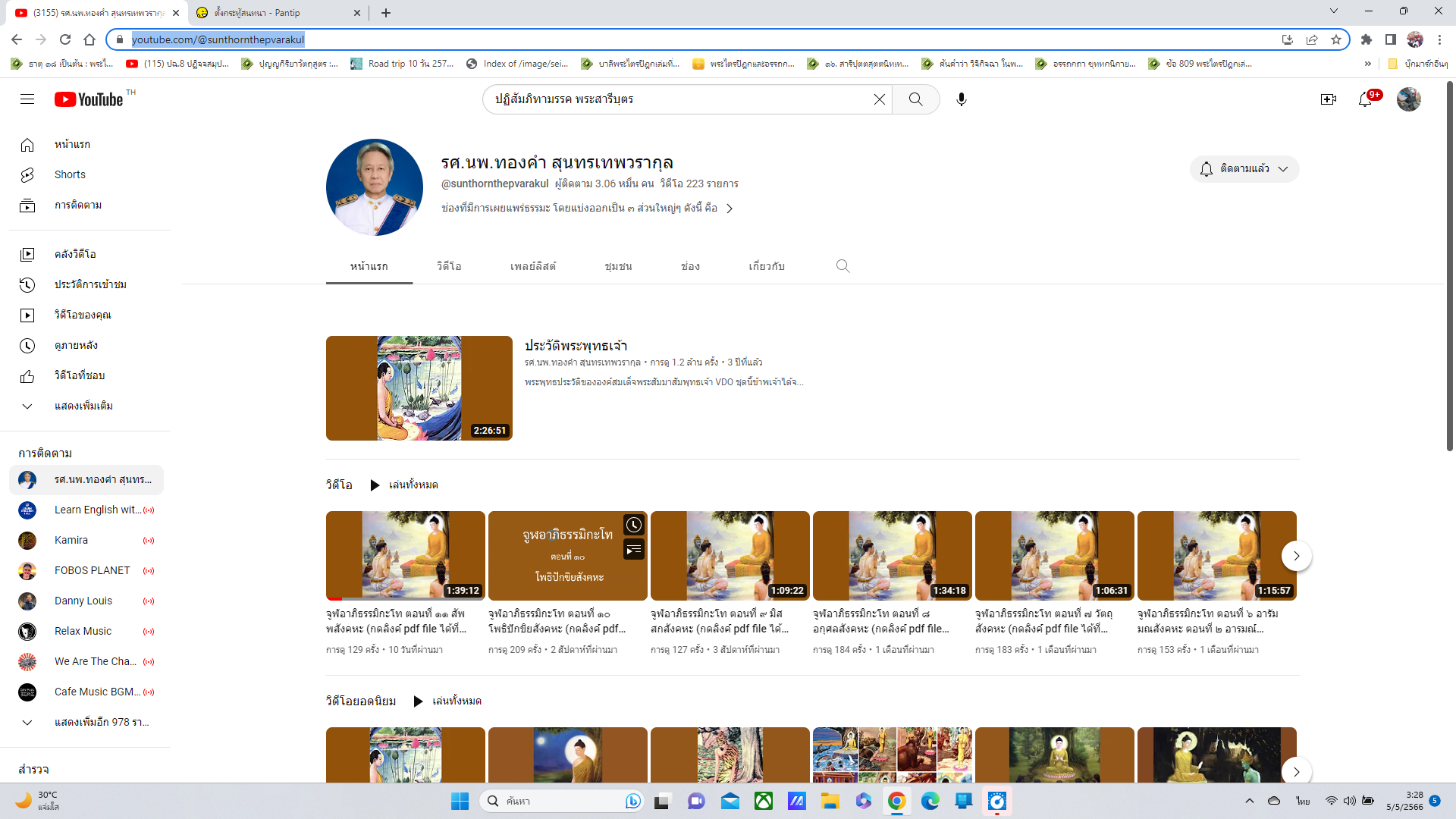Switch to the เกี่ยวกับ tab

tap(766, 266)
